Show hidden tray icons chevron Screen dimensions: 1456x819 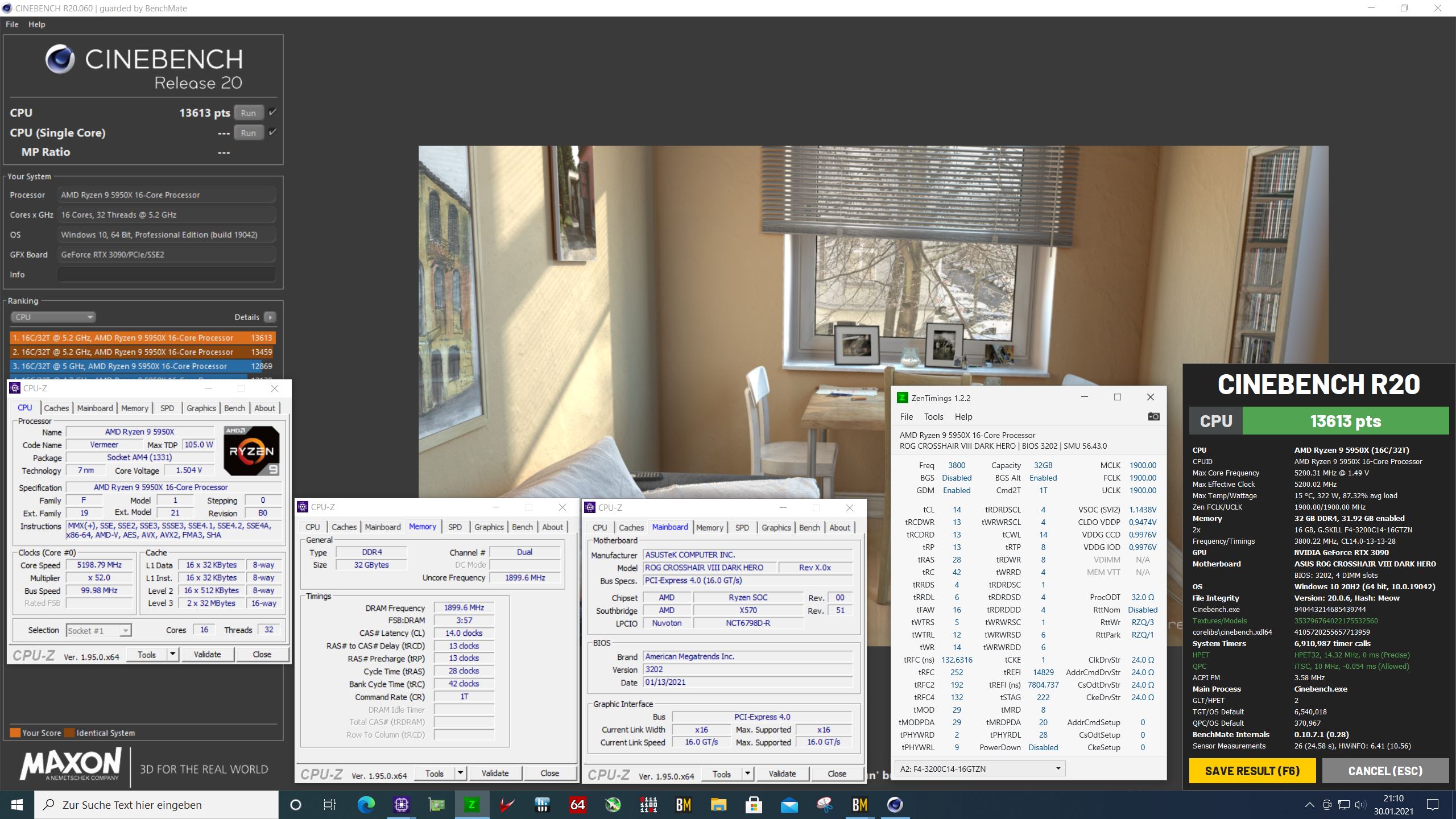pyautogui.click(x=1310, y=805)
